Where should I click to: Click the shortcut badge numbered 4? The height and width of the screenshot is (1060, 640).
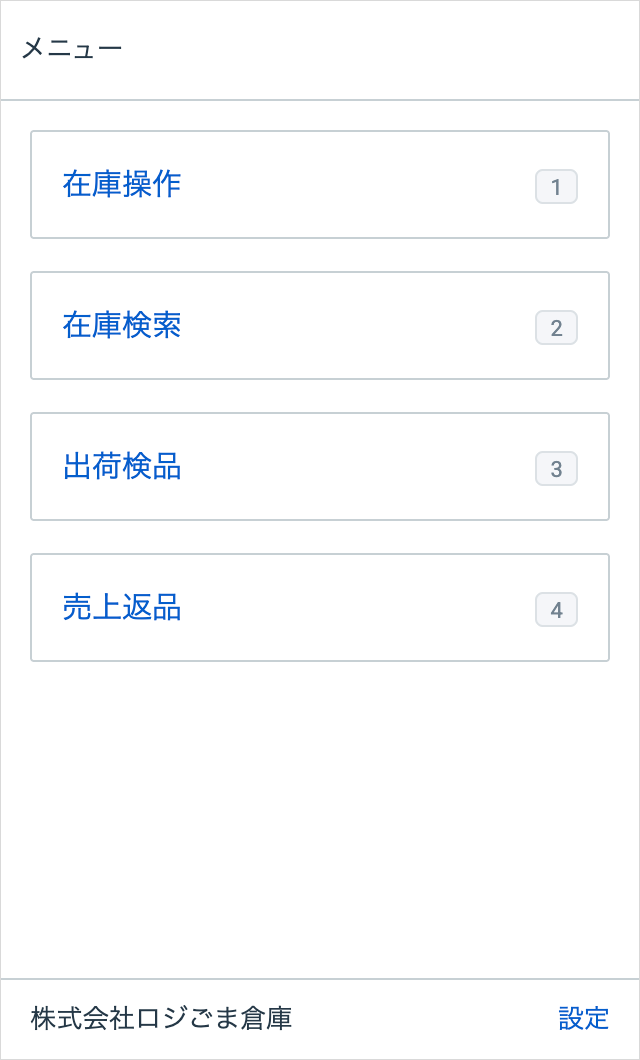pyautogui.click(x=556, y=610)
